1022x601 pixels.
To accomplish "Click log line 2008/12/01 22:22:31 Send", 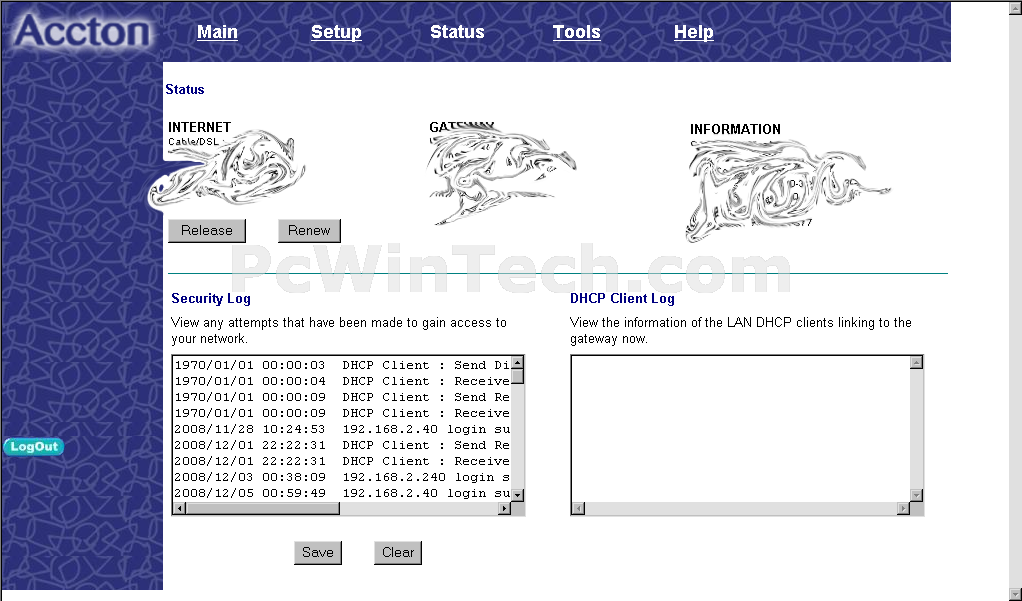I will (x=342, y=445).
